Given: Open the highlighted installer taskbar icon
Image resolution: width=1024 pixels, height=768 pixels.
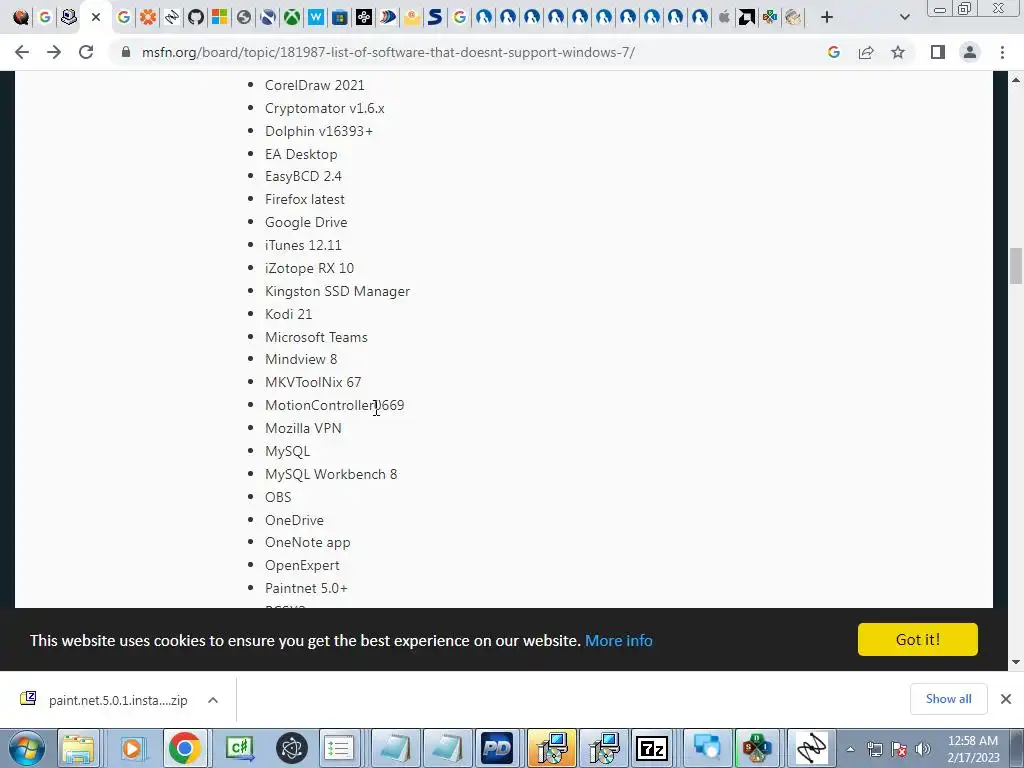Looking at the screenshot, I should pyautogui.click(x=552, y=748).
